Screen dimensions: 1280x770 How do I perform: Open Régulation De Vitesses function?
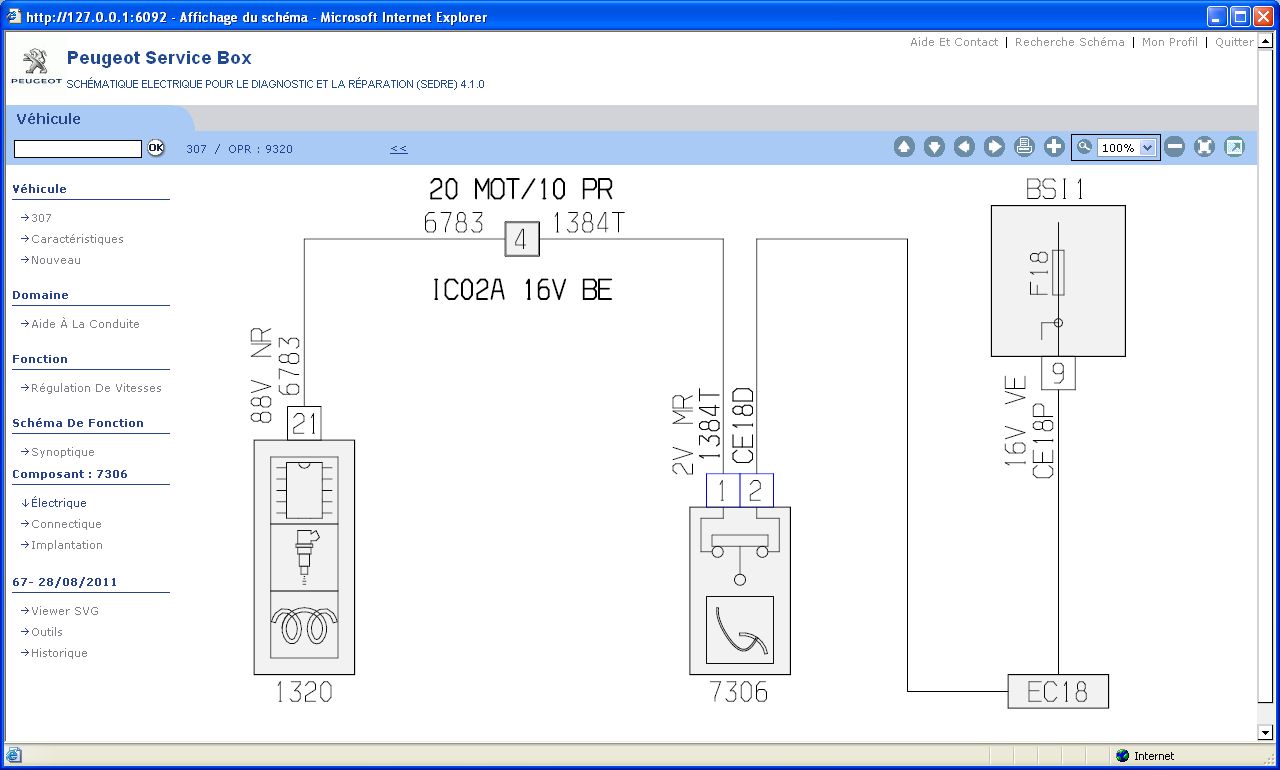[96, 388]
